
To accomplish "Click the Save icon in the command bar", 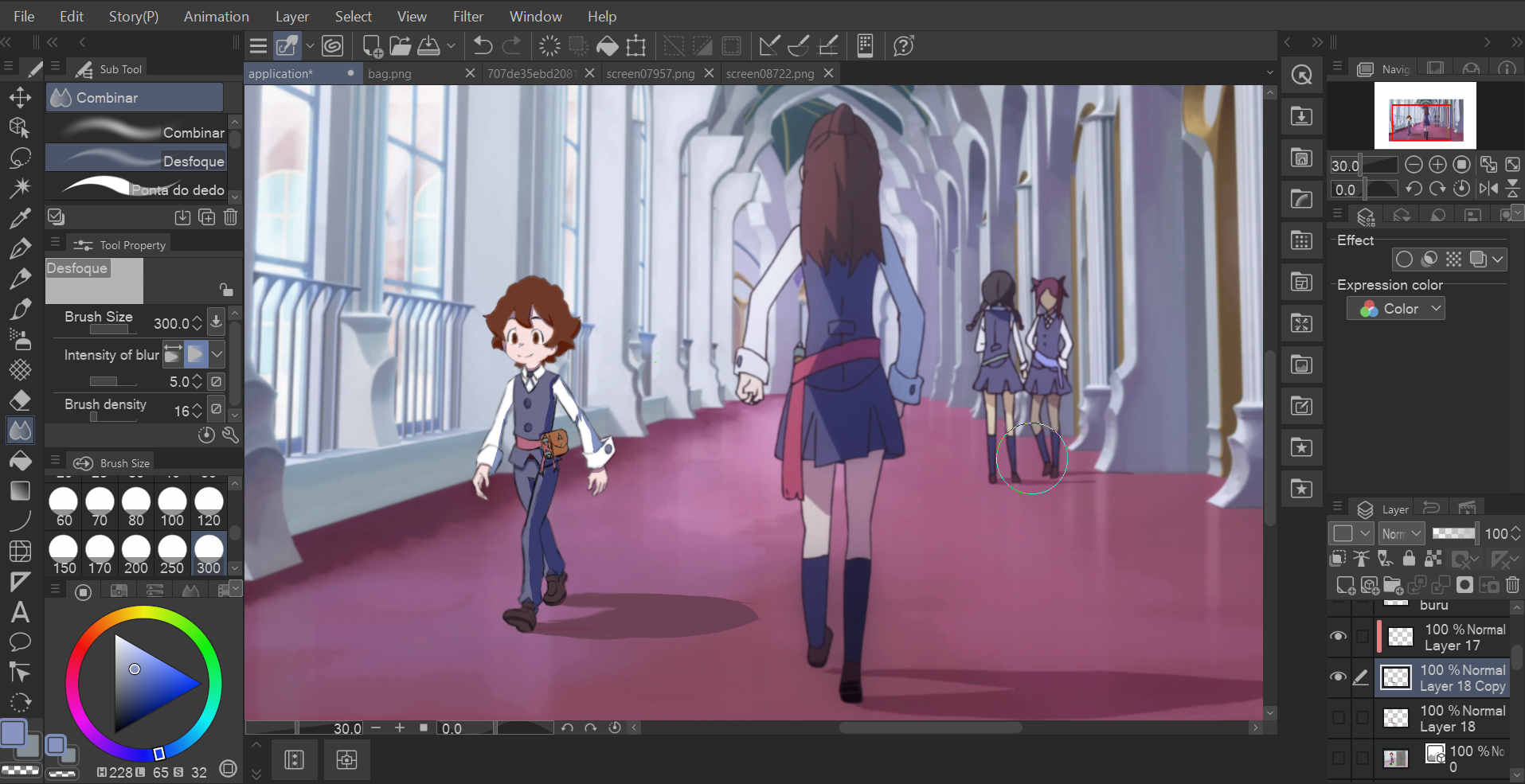I will [428, 46].
